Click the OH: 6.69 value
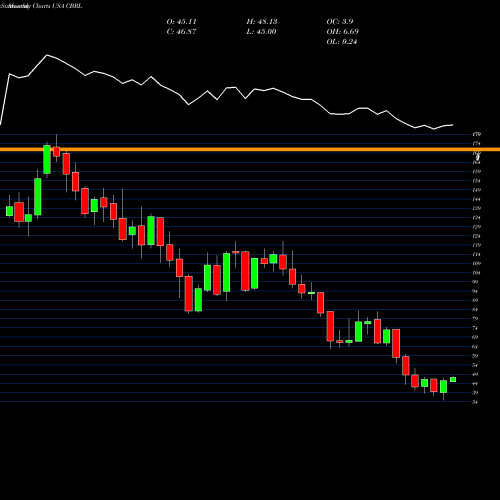 pos(342,32)
